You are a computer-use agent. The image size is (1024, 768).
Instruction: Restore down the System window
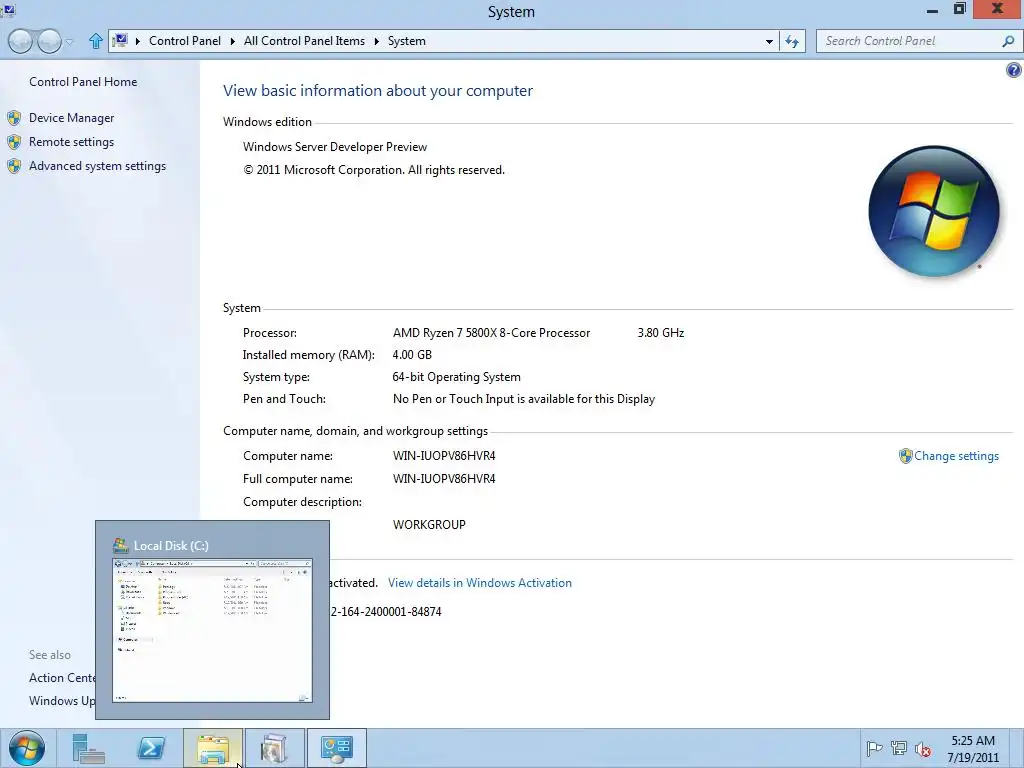pyautogui.click(x=959, y=9)
